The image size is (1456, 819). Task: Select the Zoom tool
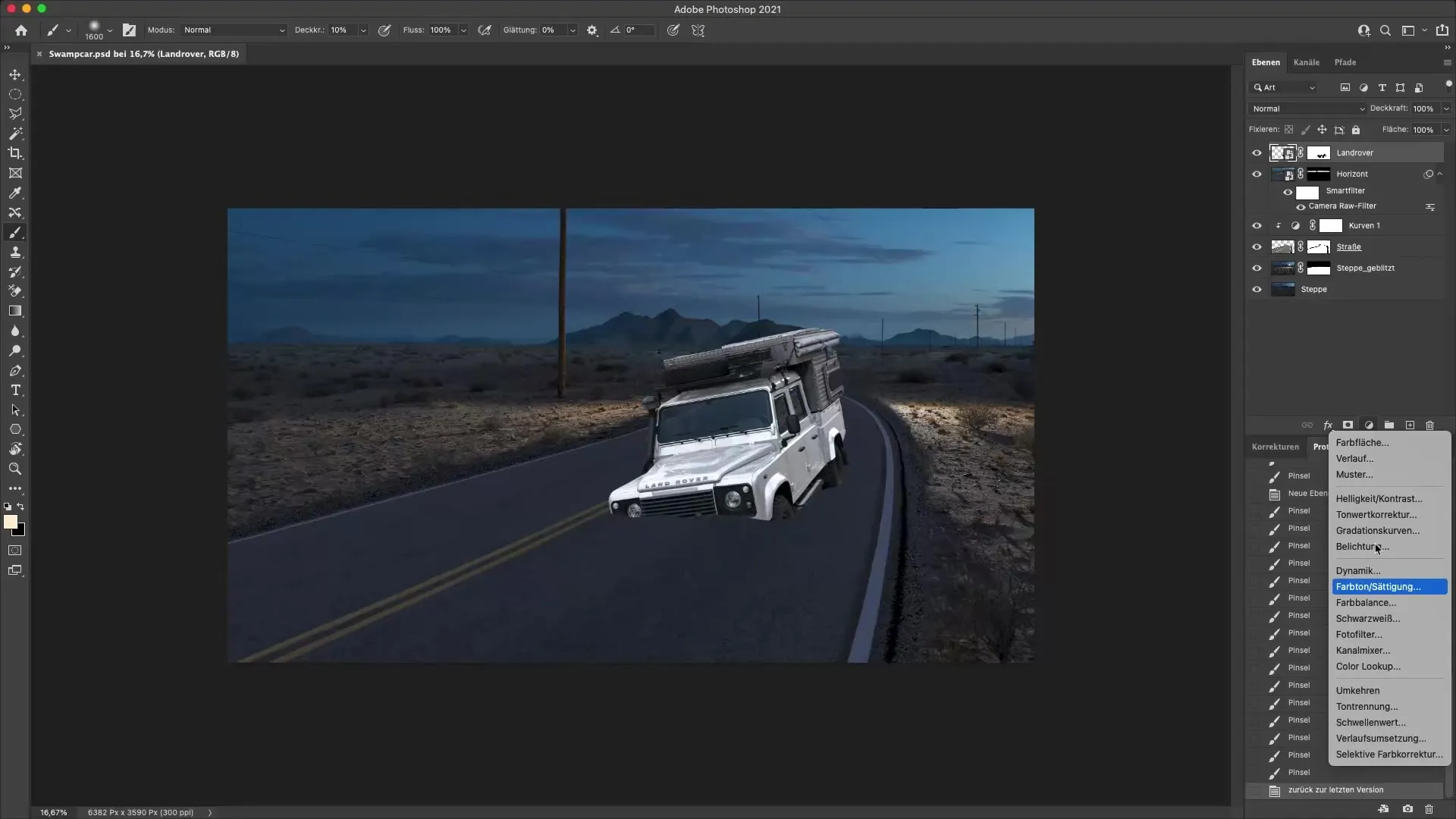[x=15, y=469]
